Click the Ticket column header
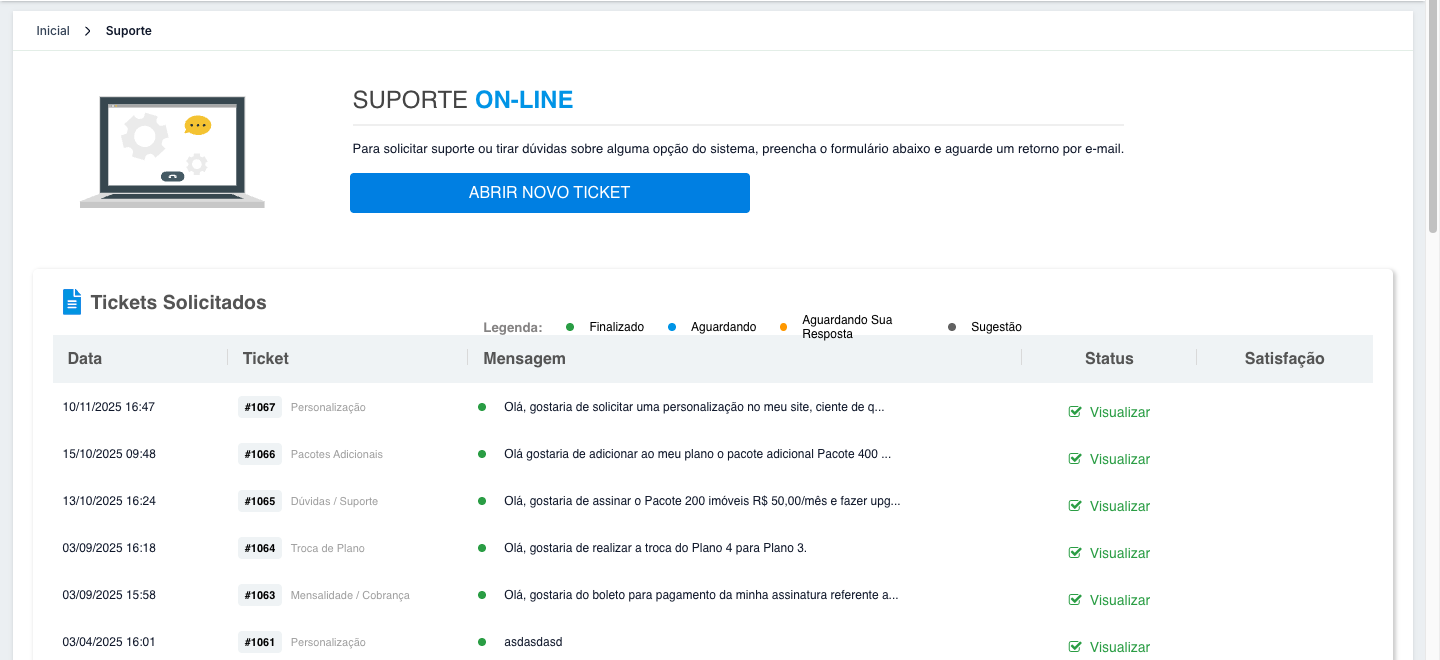The height and width of the screenshot is (660, 1440). click(266, 358)
